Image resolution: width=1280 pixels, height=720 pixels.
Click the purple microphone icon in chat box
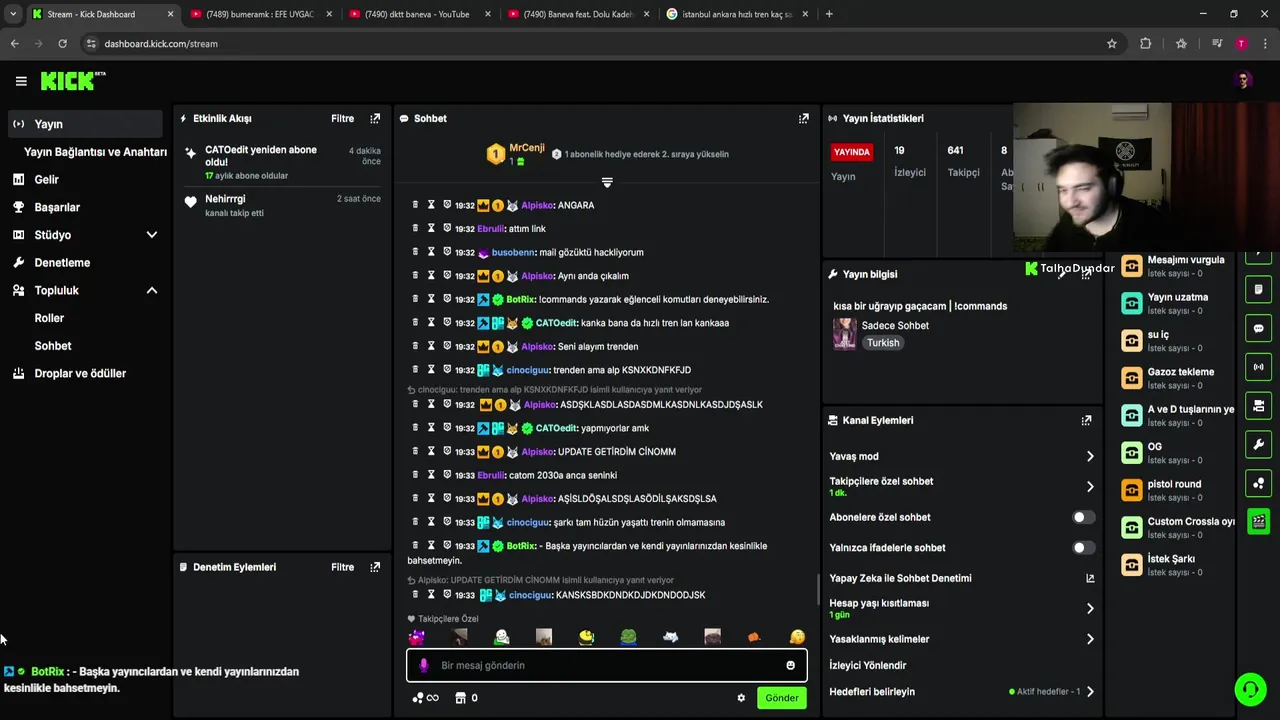(x=423, y=665)
